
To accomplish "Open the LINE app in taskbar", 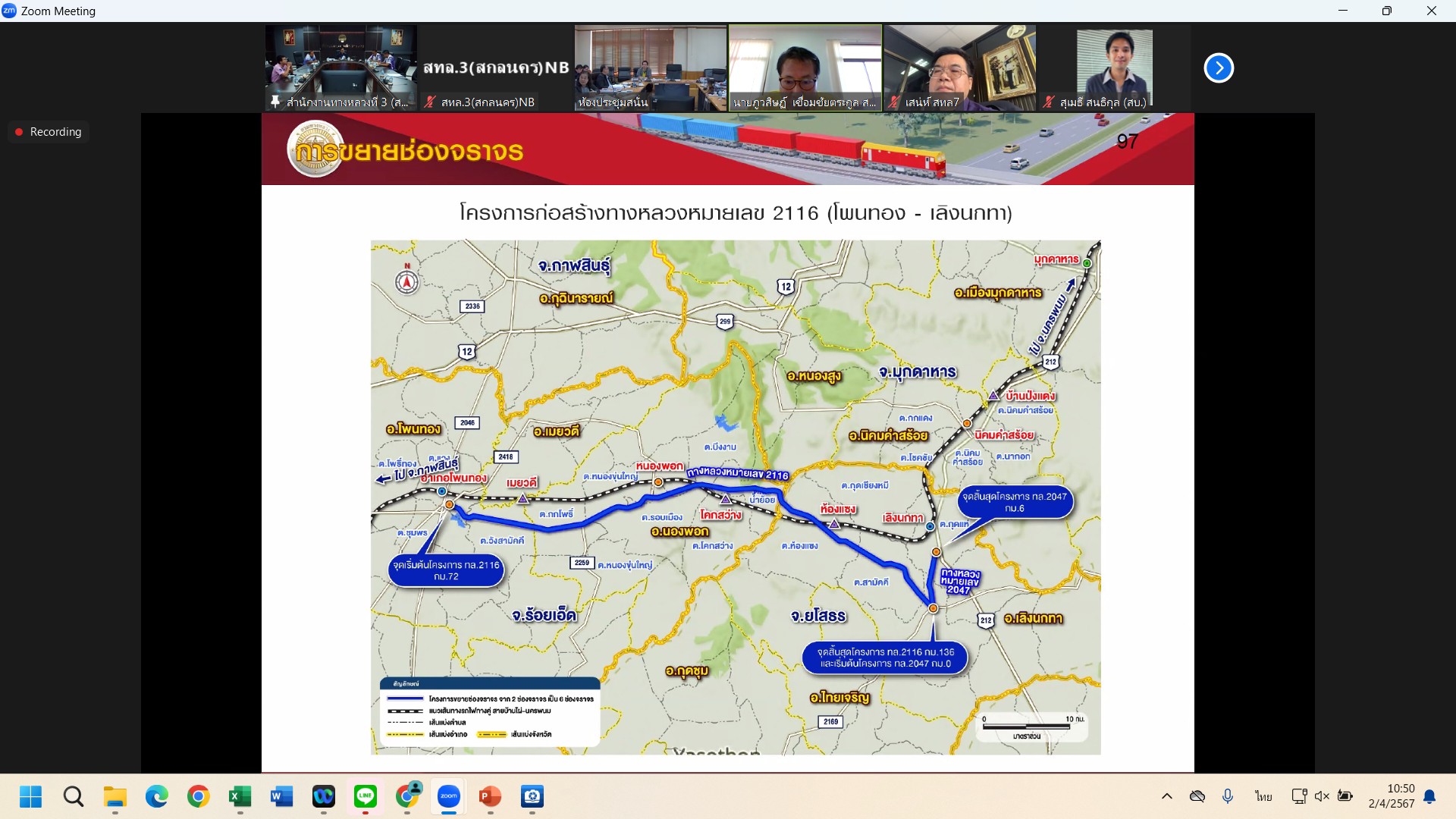I will pos(366,796).
